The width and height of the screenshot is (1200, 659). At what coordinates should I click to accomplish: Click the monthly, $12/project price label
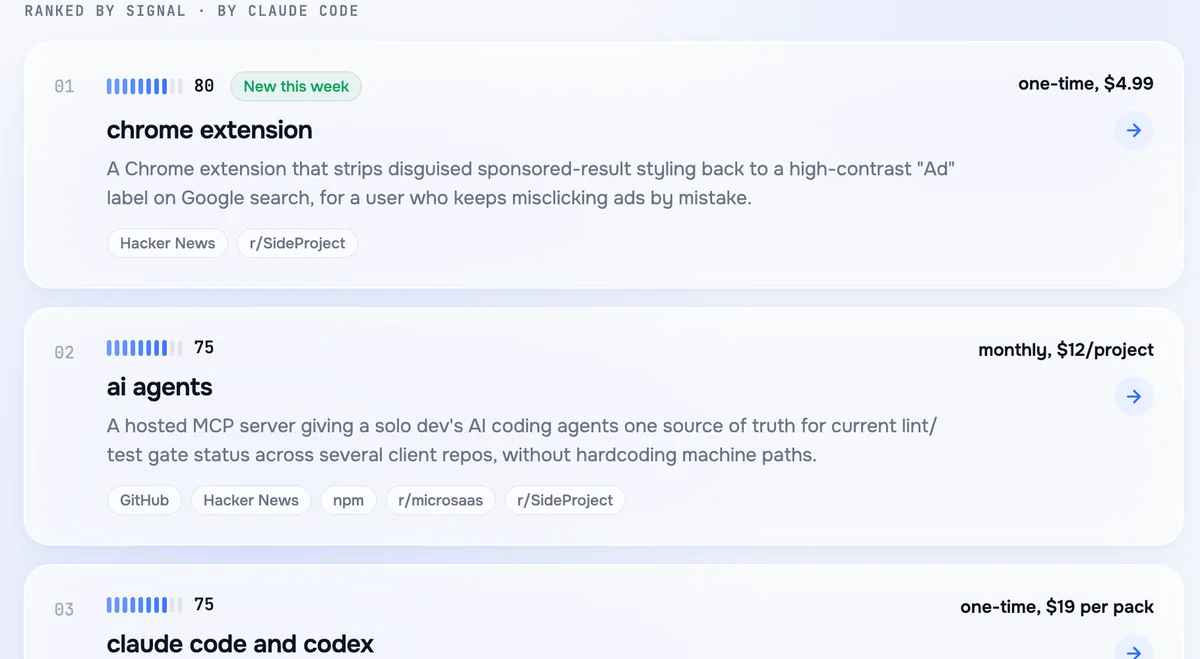pos(1066,350)
